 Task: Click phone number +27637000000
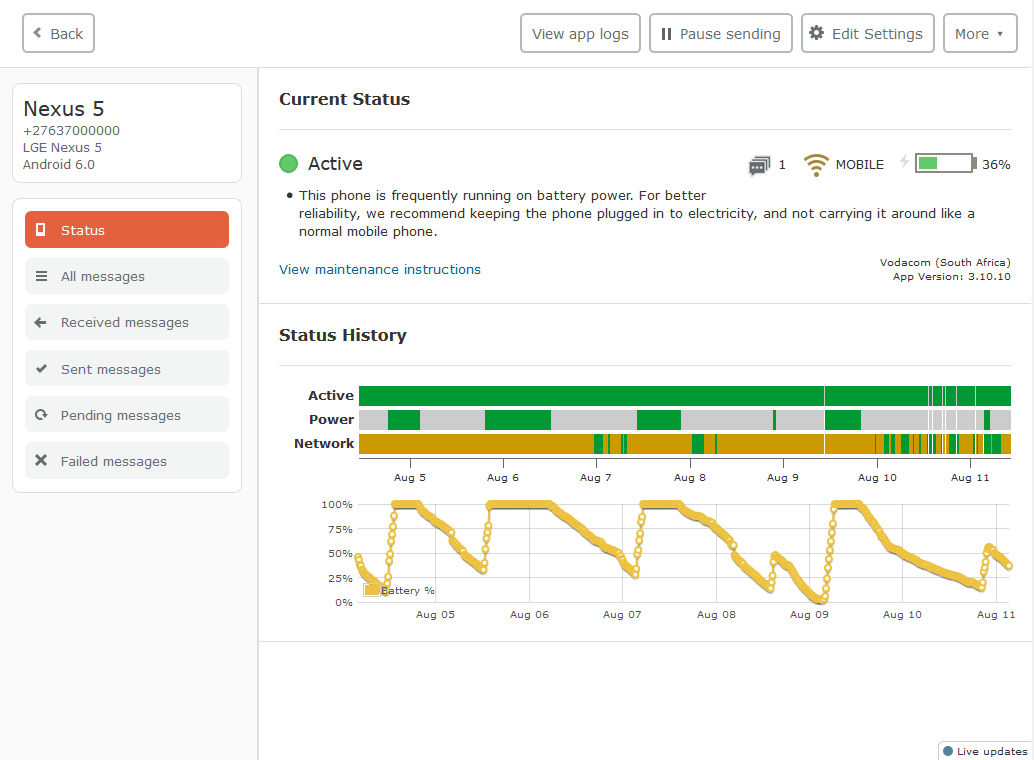[x=71, y=131]
